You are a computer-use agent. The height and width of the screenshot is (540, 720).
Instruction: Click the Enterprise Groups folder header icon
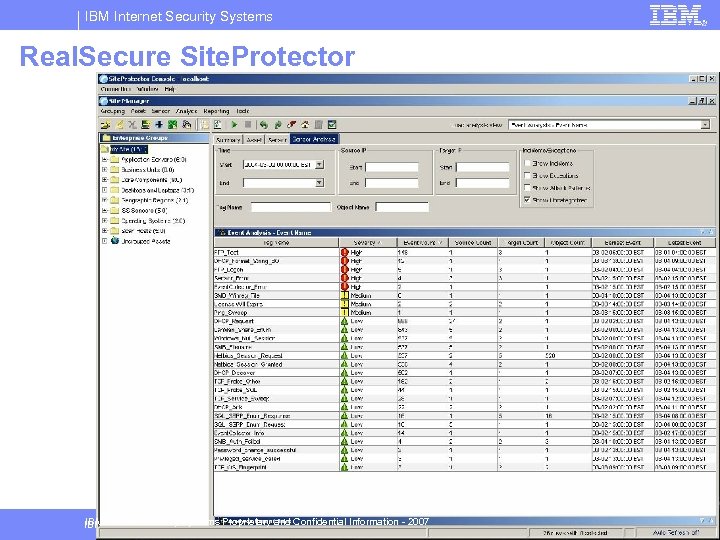point(106,137)
